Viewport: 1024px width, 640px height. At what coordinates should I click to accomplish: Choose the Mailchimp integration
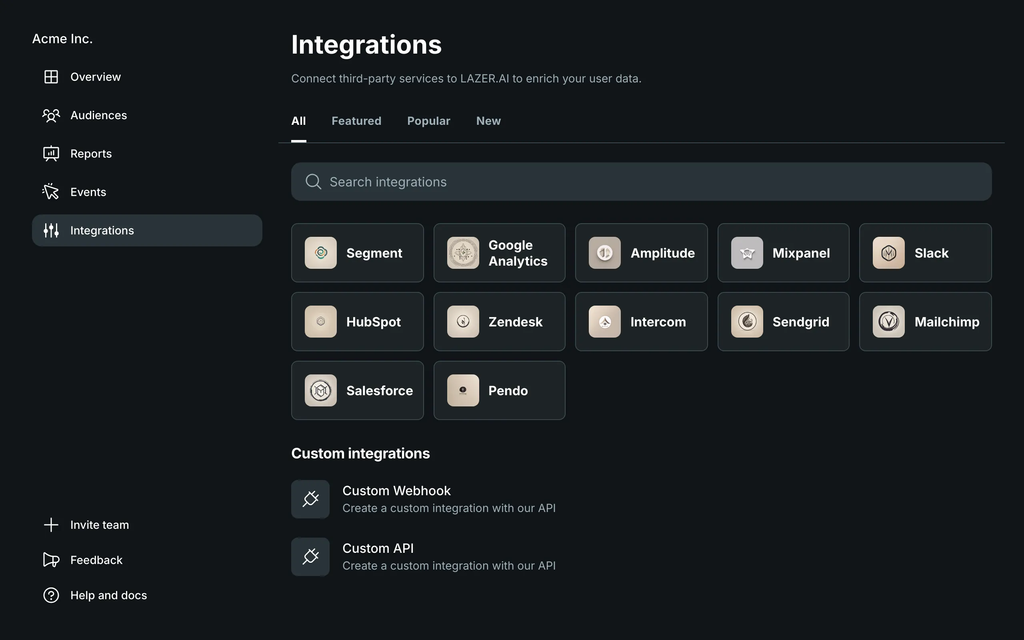tap(925, 322)
